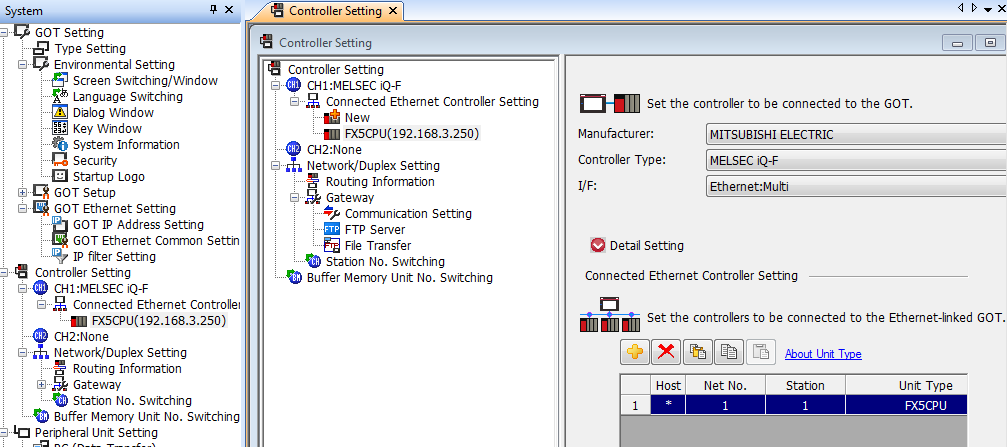Click the Dialog Window warning icon
Screen dimensions: 1007x447
click(60, 113)
